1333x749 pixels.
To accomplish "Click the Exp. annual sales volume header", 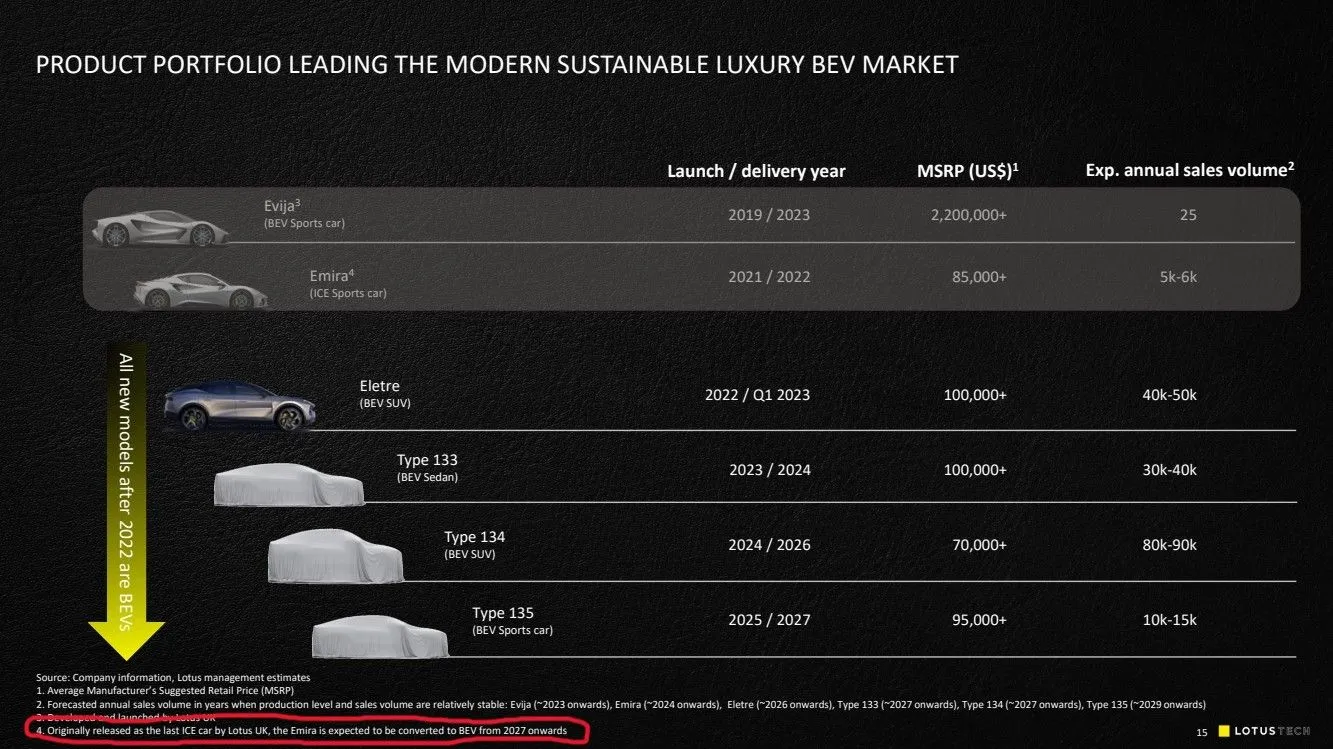I will tap(1190, 170).
